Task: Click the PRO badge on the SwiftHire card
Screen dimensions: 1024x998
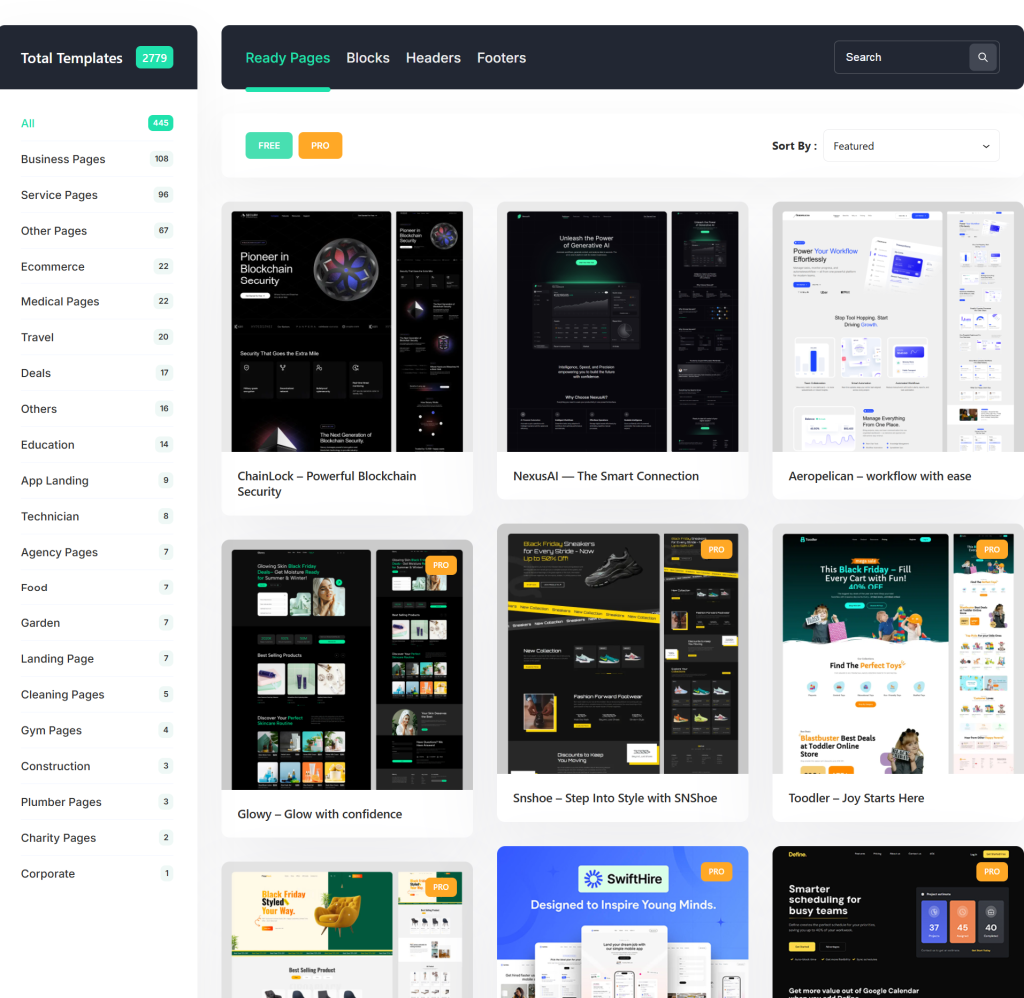Action: click(x=716, y=871)
